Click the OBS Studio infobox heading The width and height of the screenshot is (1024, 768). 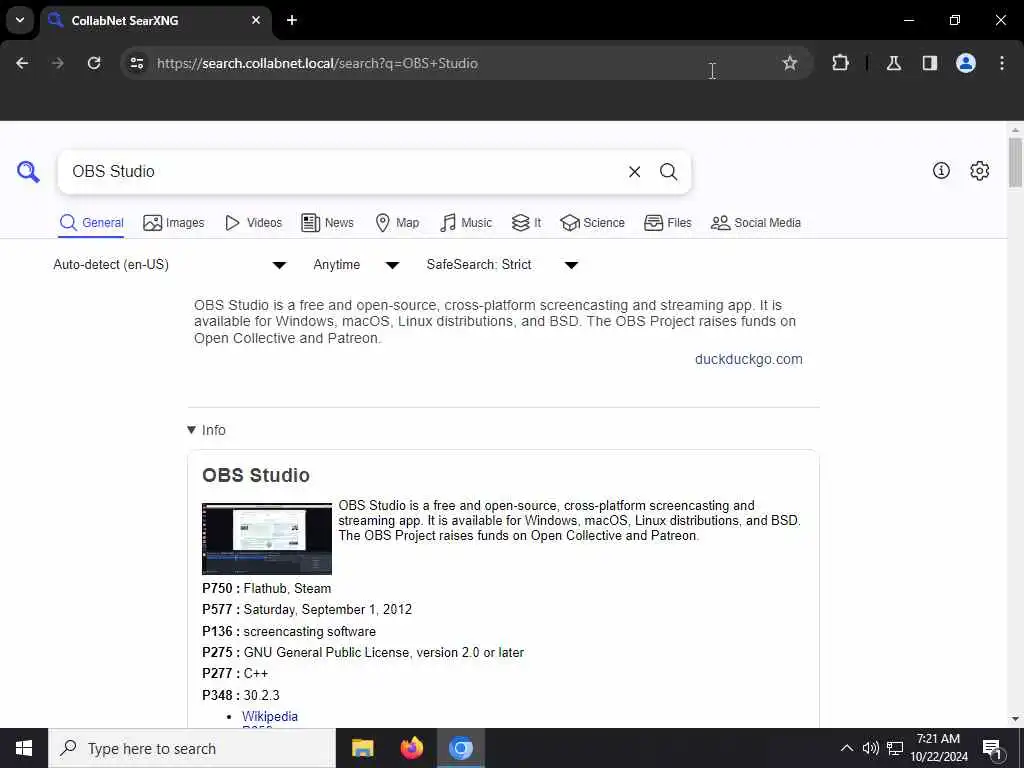pyautogui.click(x=256, y=475)
